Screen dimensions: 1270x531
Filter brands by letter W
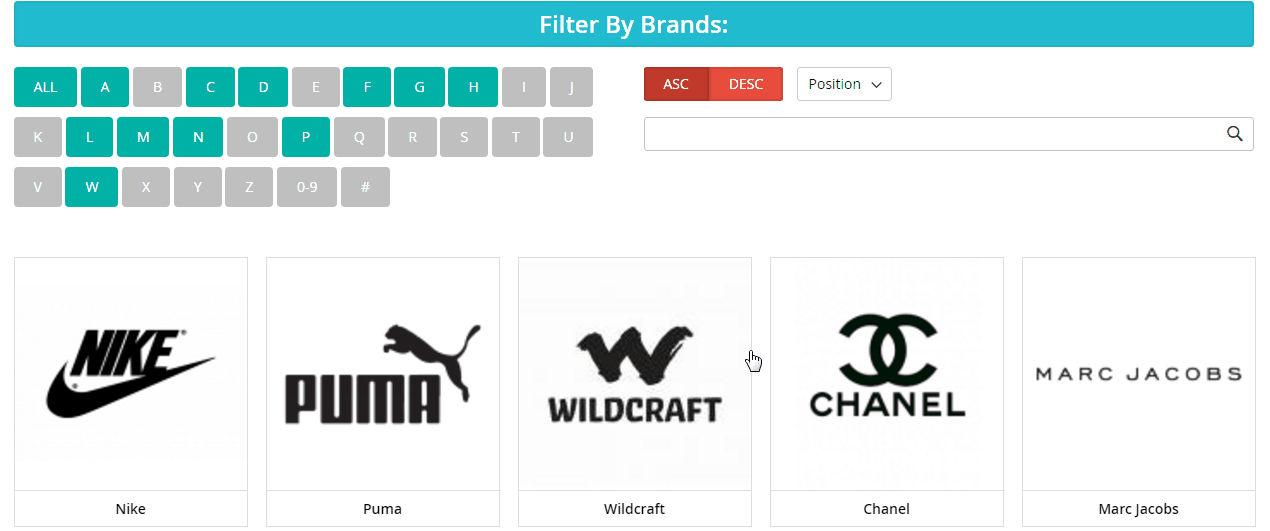point(91,187)
